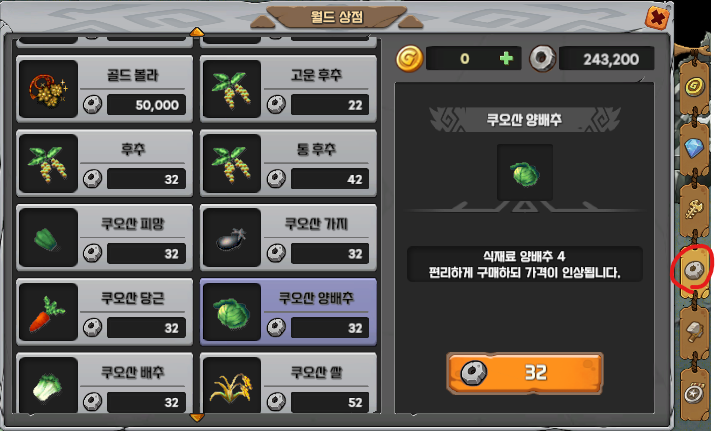Select 고운 후추 item priced 22
The image size is (715, 431).
pos(288,89)
